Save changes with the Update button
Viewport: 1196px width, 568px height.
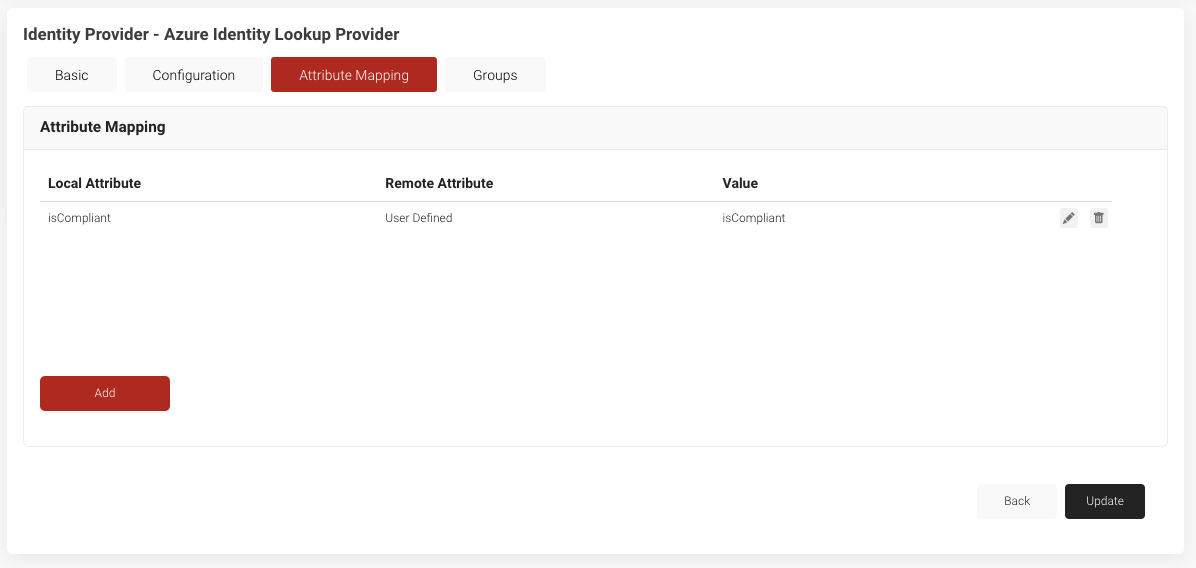click(1104, 501)
